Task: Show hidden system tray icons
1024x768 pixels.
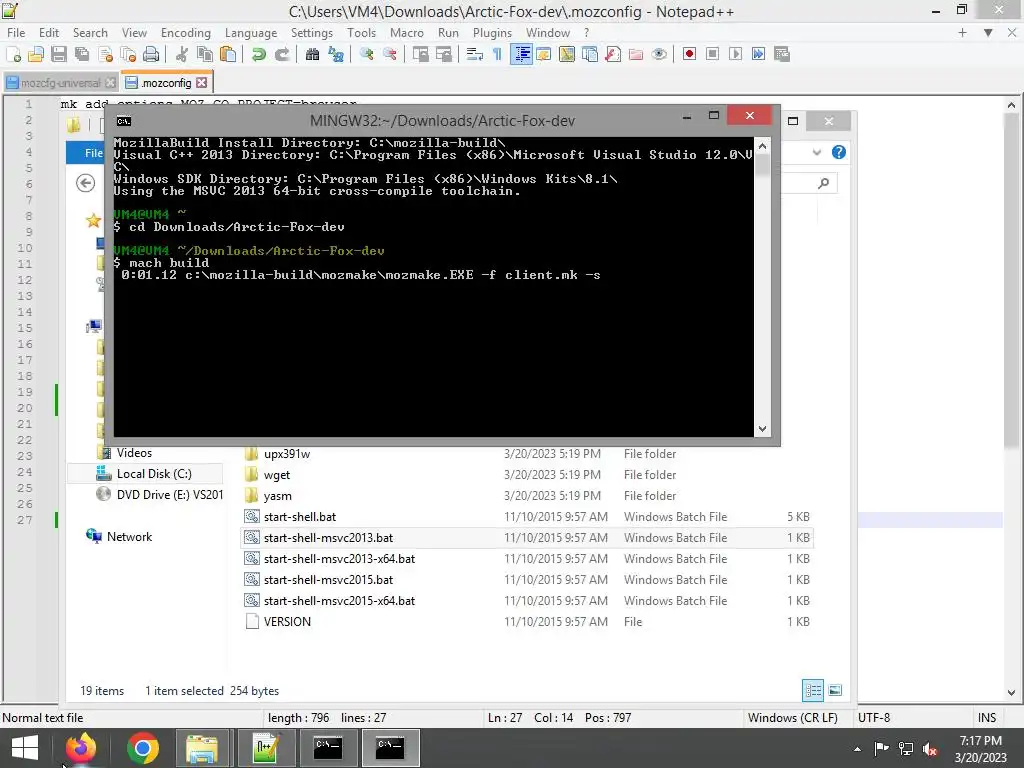Action: point(857,749)
